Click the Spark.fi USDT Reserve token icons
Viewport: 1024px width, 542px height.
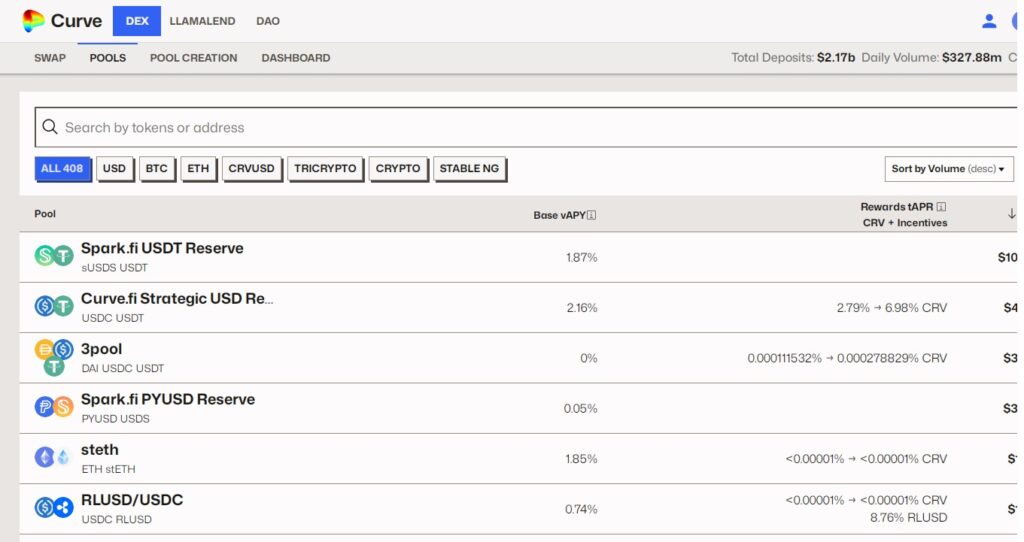(54, 256)
